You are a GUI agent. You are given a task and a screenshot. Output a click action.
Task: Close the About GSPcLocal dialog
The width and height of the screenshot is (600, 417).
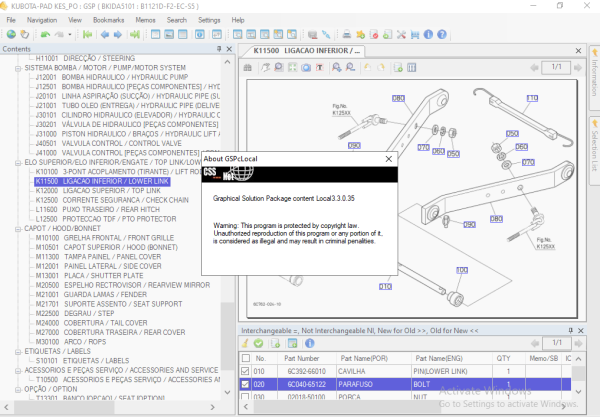[389, 159]
